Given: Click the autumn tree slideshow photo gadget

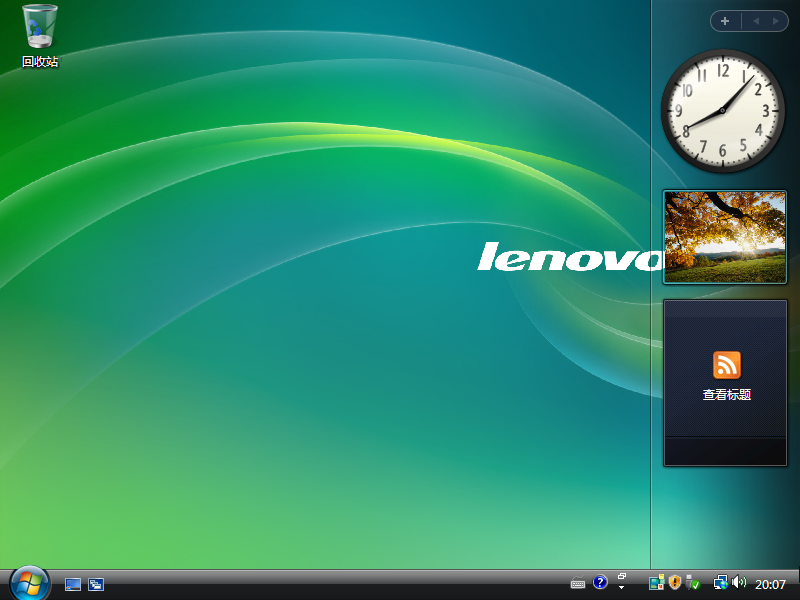Looking at the screenshot, I should pos(725,237).
